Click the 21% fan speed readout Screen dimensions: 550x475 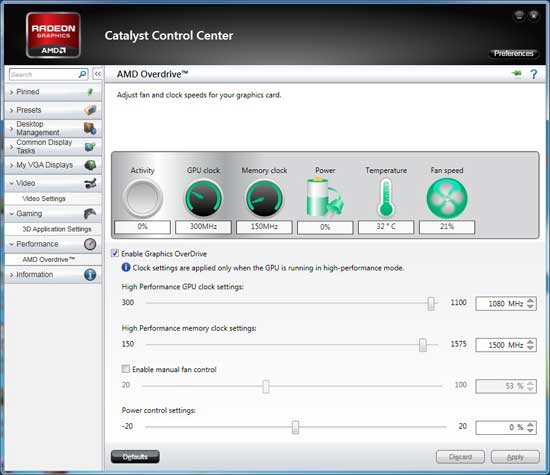point(447,227)
